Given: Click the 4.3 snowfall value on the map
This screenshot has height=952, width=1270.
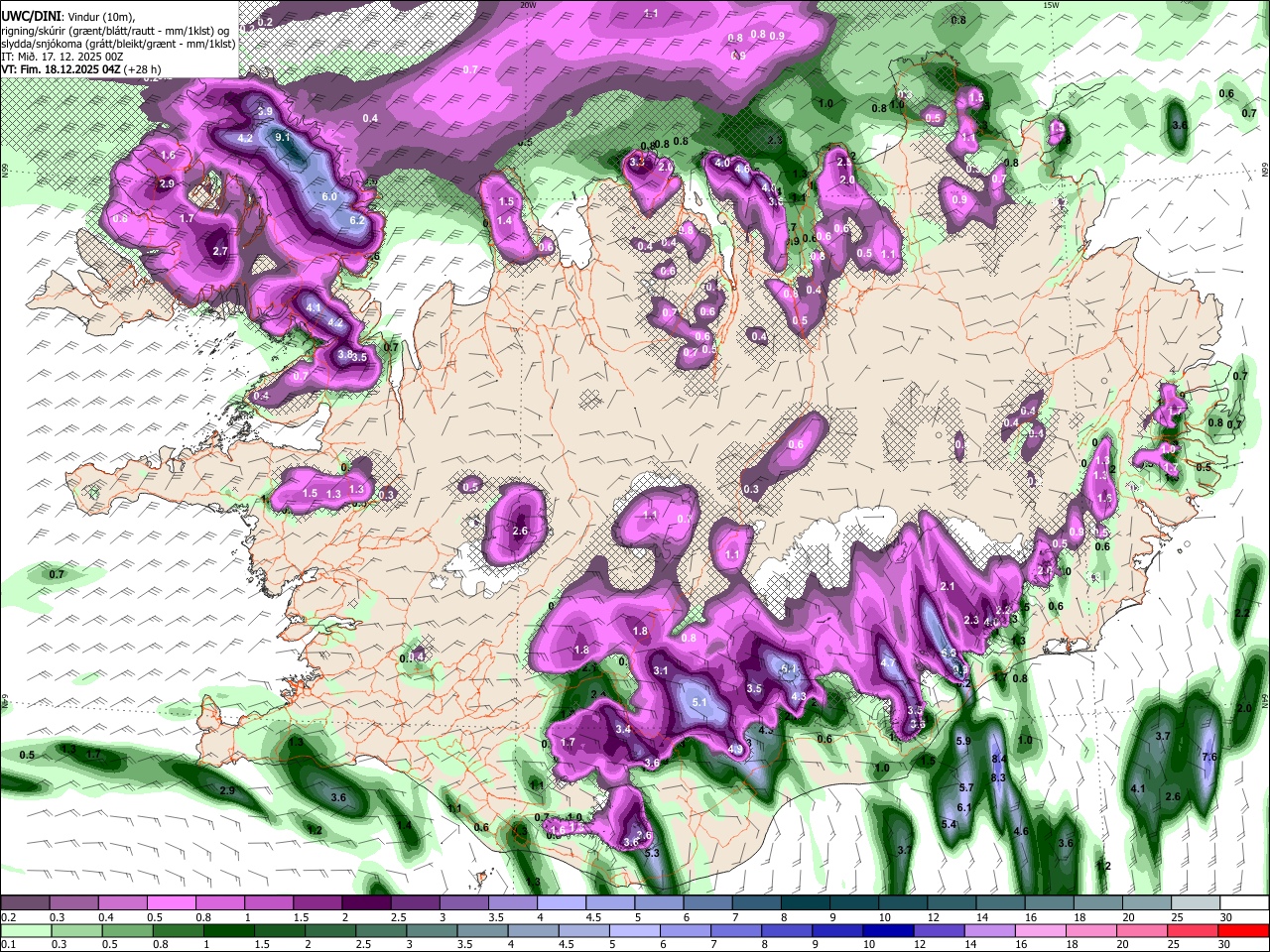Looking at the screenshot, I should [x=798, y=696].
